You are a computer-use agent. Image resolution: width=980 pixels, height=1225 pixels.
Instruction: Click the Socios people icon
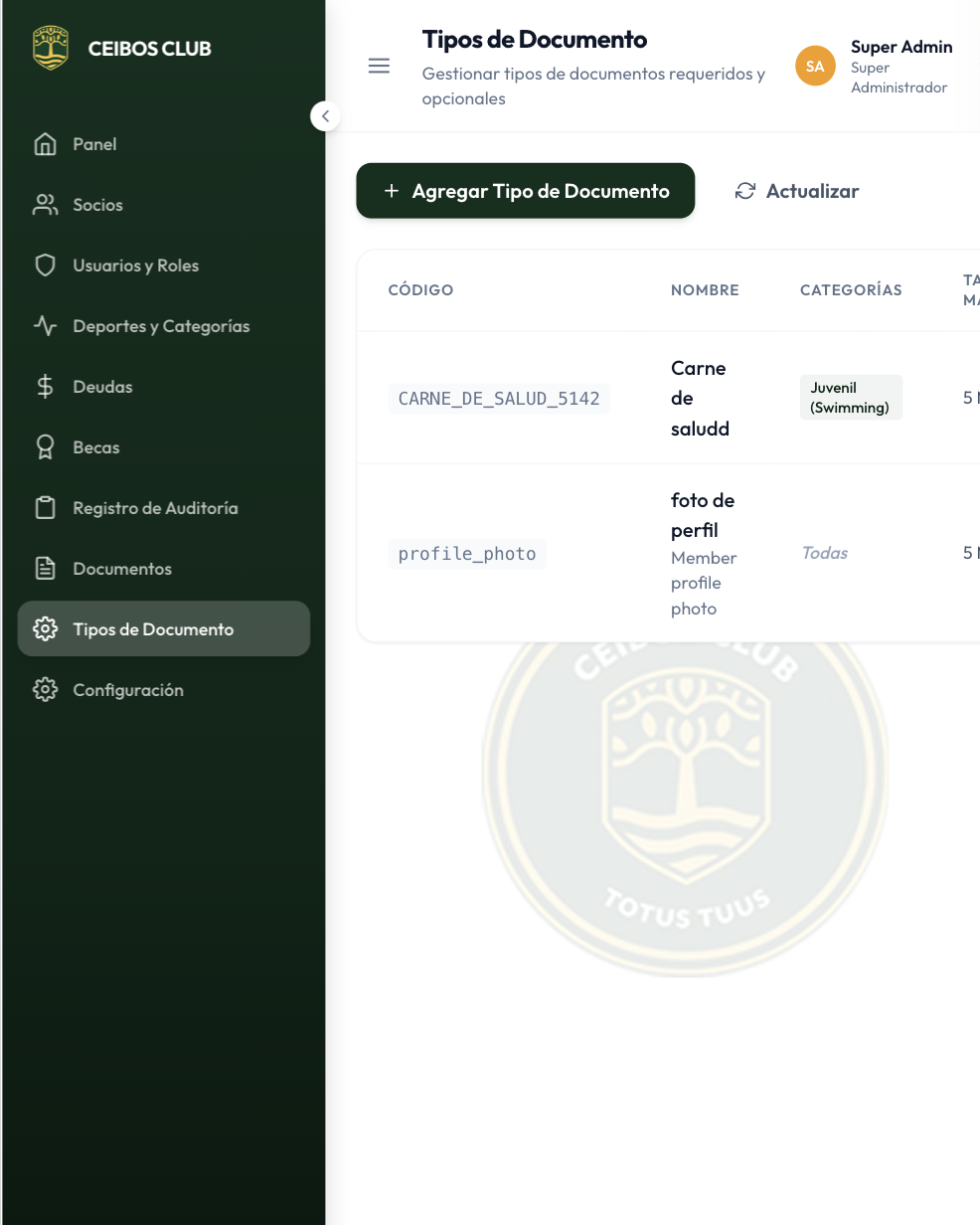coord(45,205)
